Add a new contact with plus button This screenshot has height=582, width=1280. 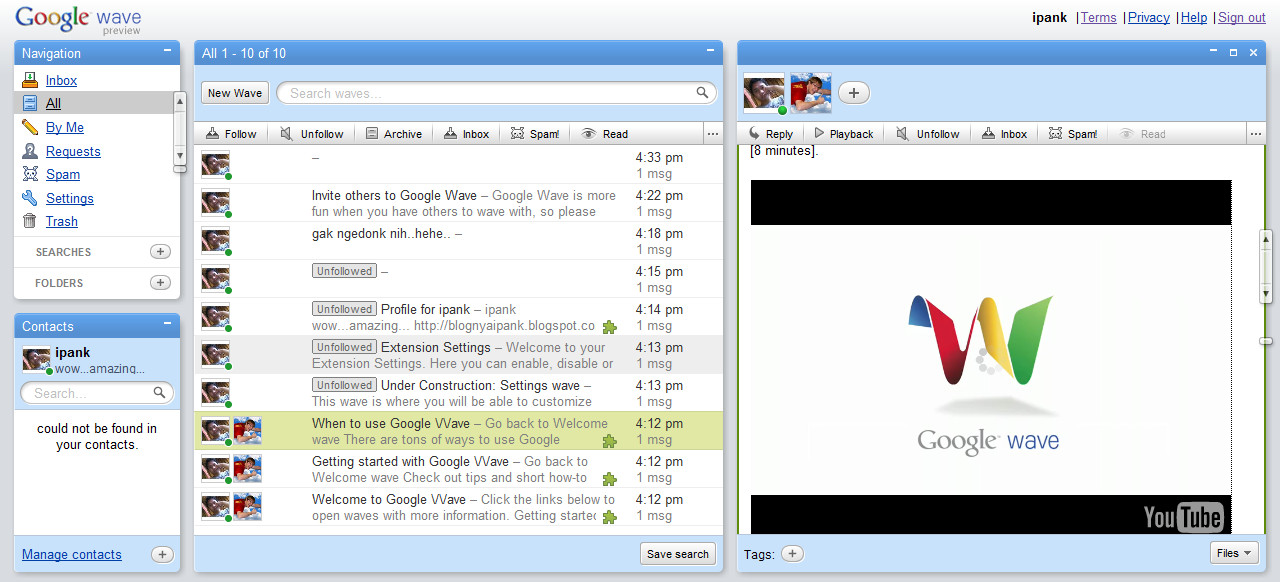point(162,554)
